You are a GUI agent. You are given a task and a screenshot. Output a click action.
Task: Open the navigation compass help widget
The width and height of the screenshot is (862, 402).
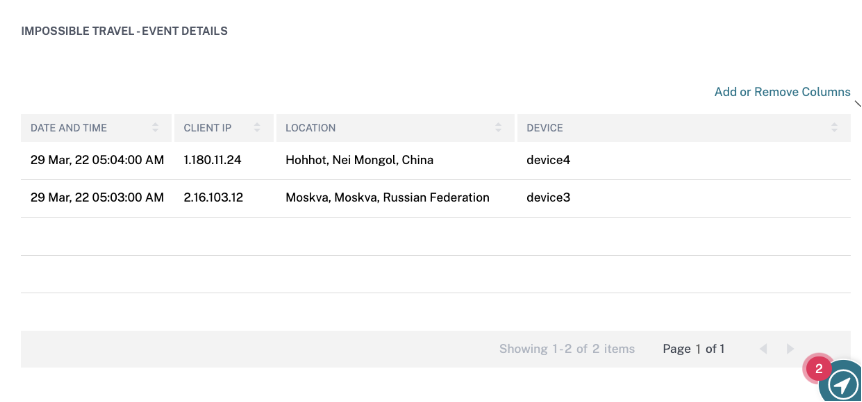click(x=842, y=383)
